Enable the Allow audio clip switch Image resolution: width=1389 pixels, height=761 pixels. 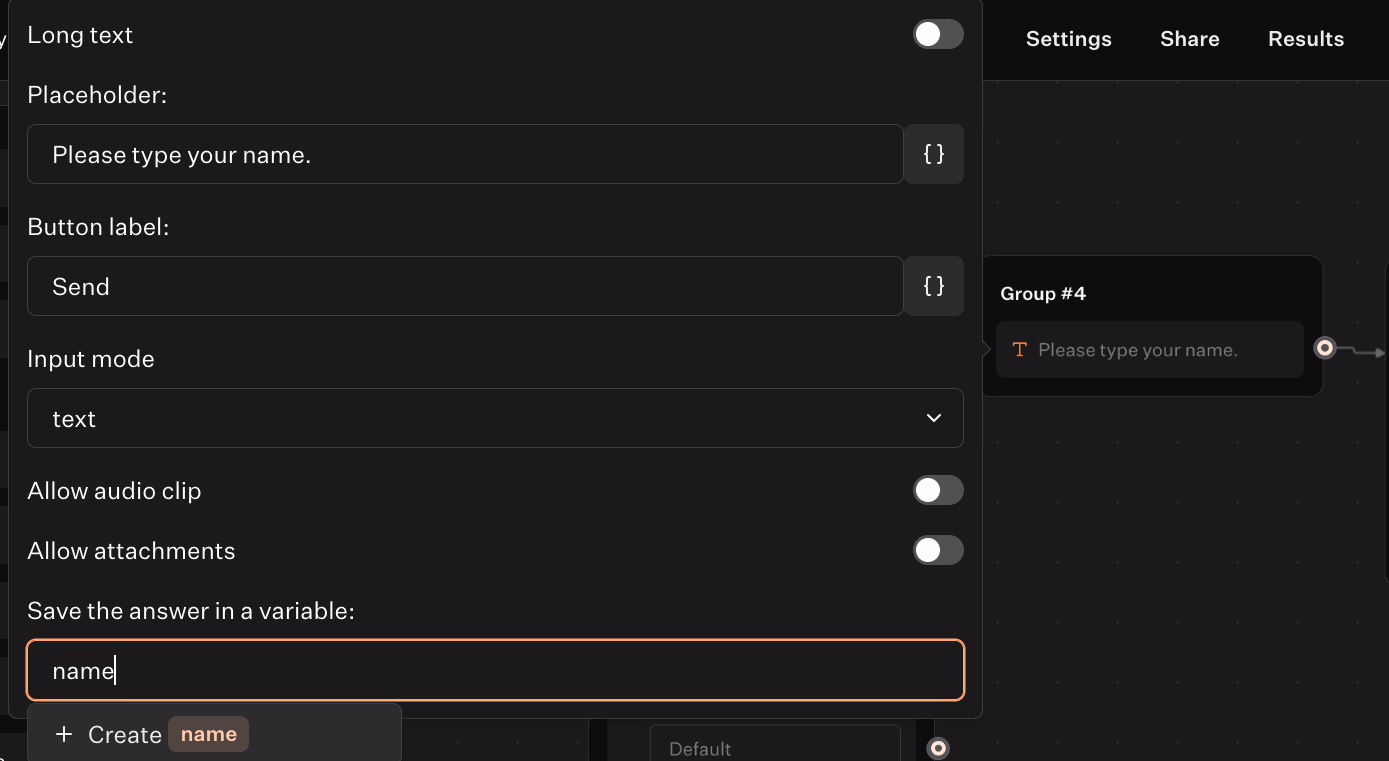[937, 491]
